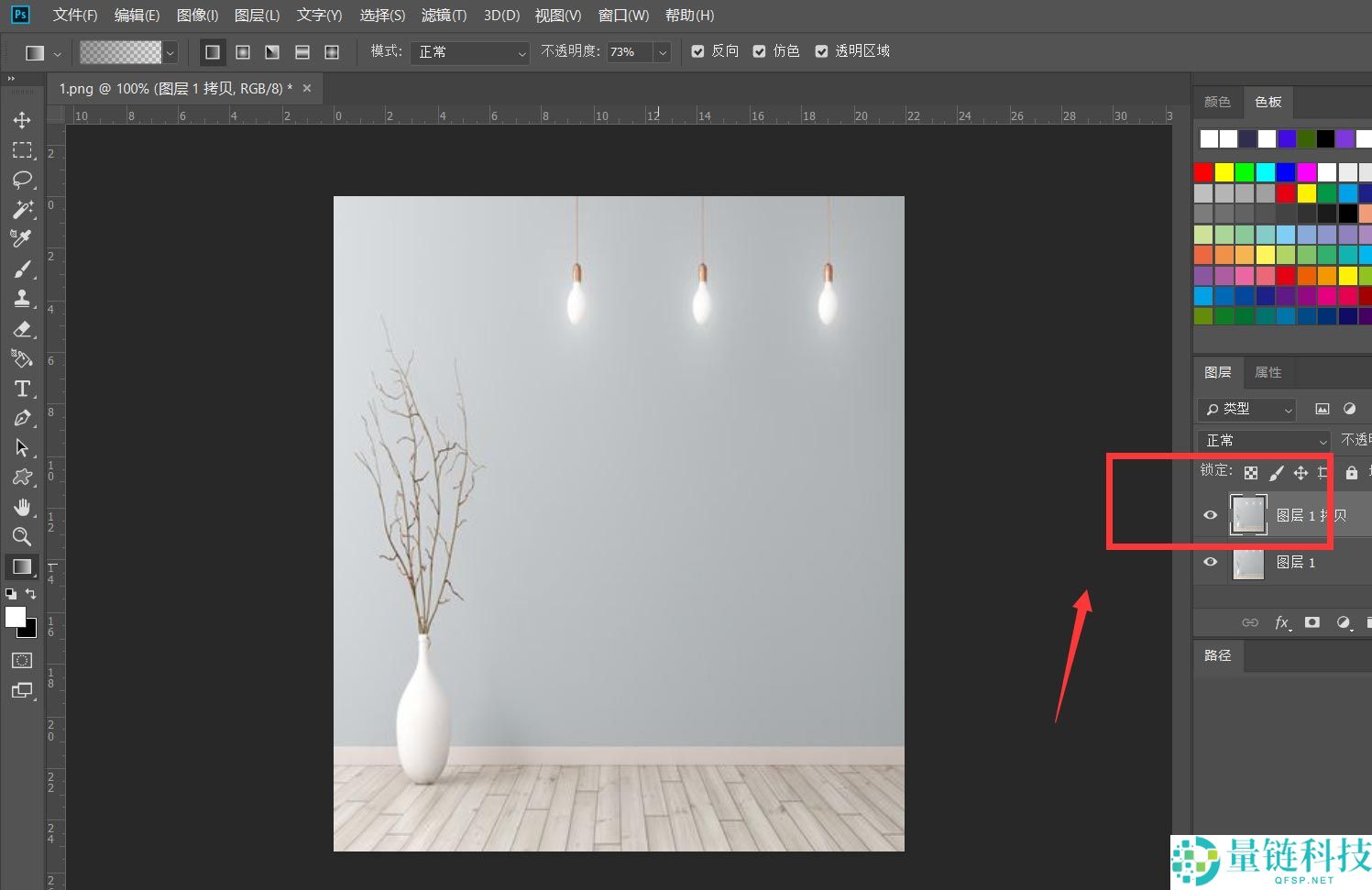This screenshot has width=1372, height=890.
Task: Select the 图层 1 拷贝 layer thumbnail
Action: pos(1248,515)
